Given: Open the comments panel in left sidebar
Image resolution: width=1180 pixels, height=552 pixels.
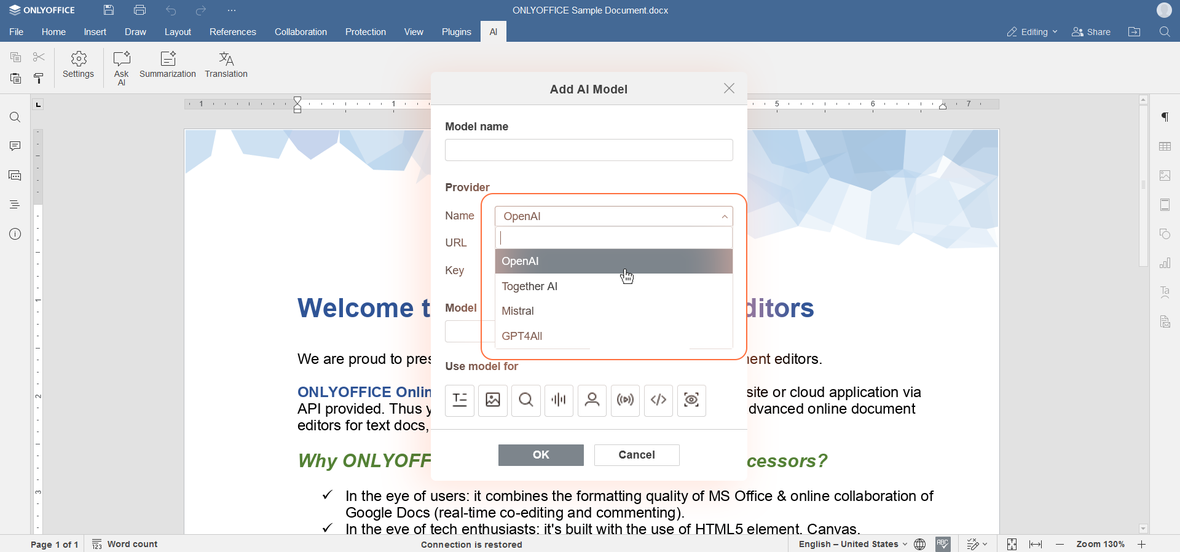Looking at the screenshot, I should coord(14,146).
